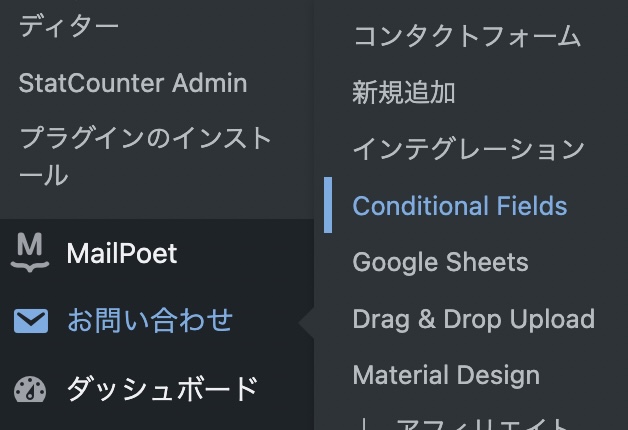Click the お問い合わせ envelope icon
The width and height of the screenshot is (628, 430).
(31, 321)
